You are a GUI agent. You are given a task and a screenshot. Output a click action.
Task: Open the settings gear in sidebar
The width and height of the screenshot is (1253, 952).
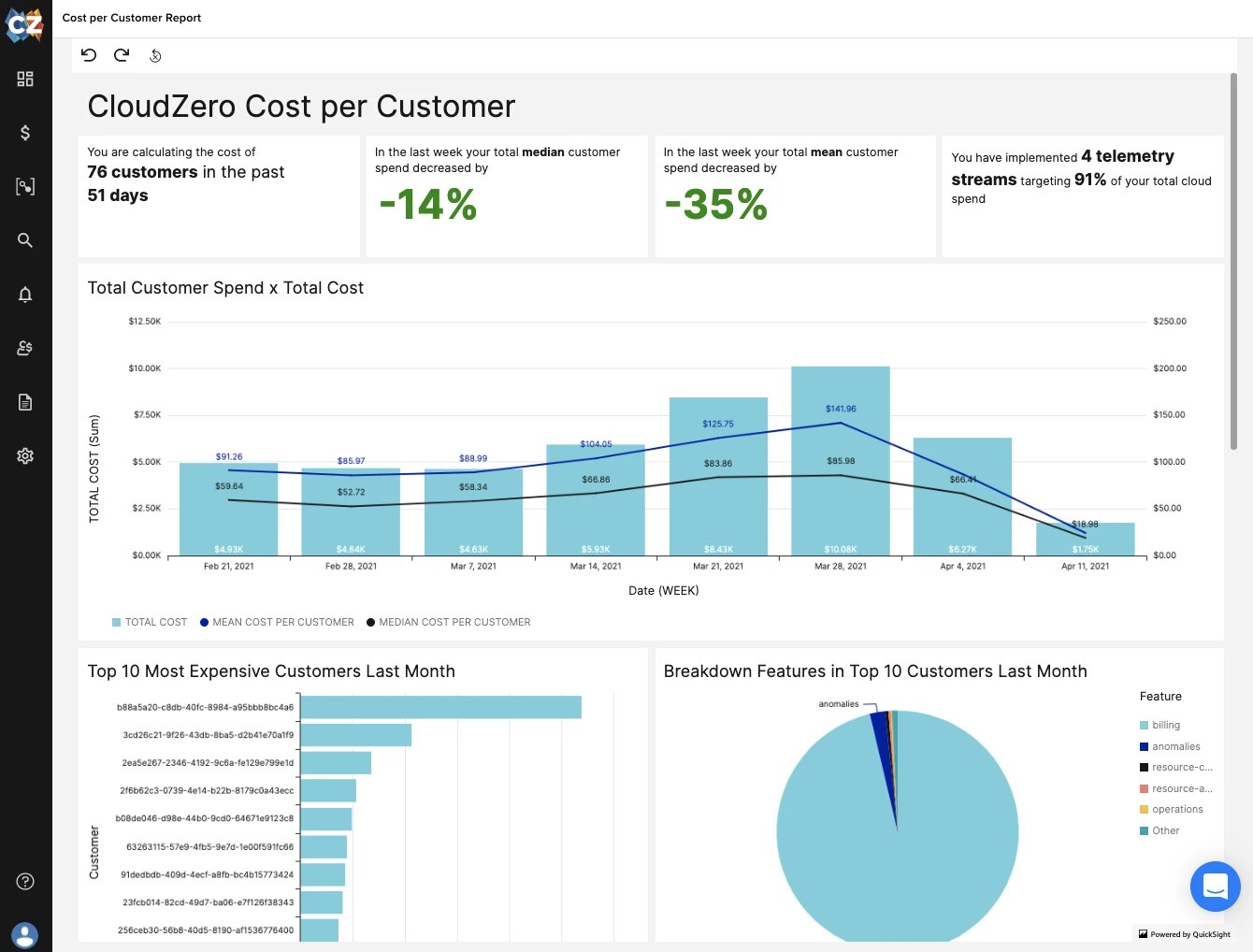(x=24, y=455)
